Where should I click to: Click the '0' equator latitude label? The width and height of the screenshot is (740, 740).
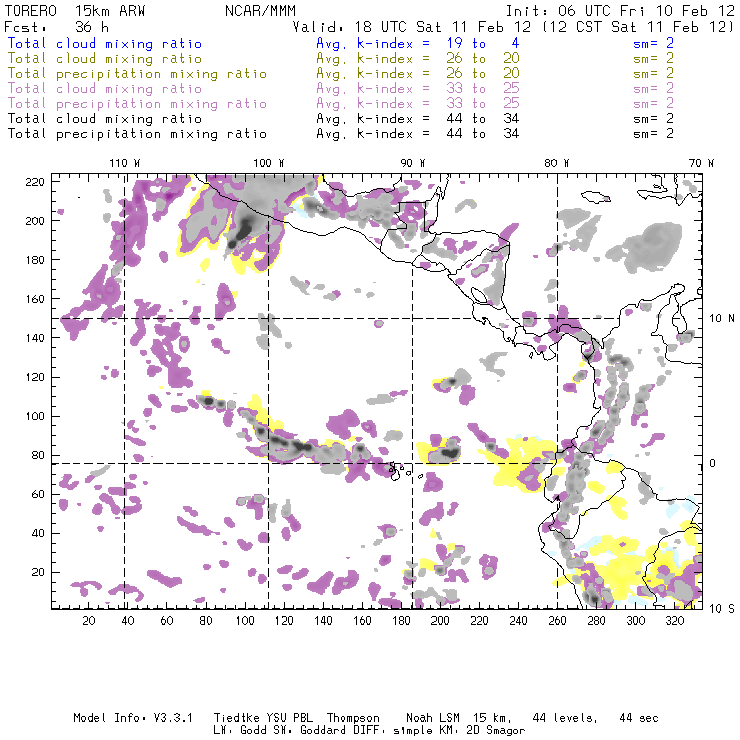(713, 463)
